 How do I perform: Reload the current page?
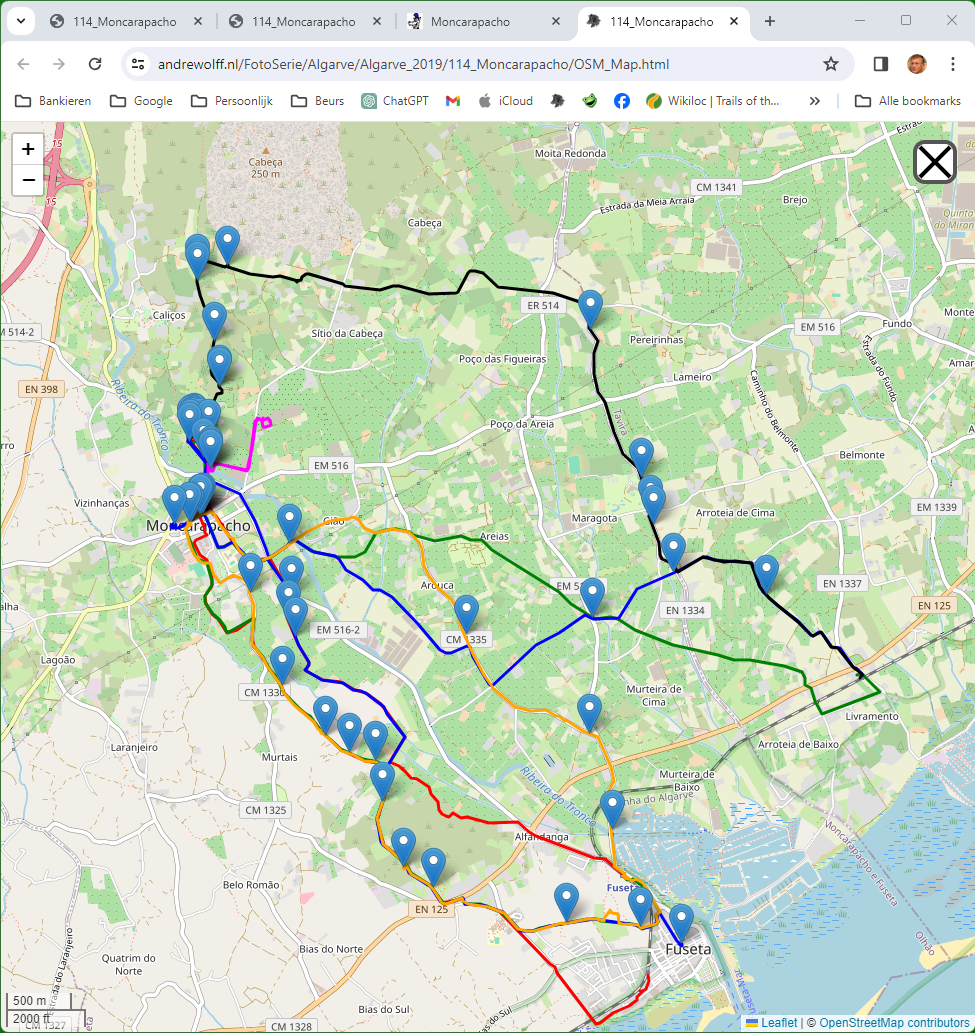95,63
